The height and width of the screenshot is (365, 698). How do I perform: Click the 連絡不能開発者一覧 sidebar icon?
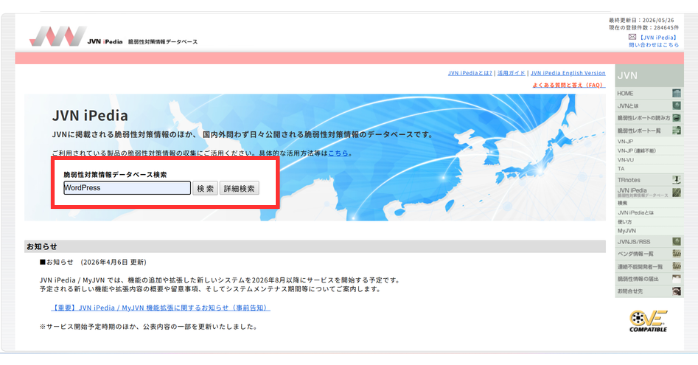[676, 266]
